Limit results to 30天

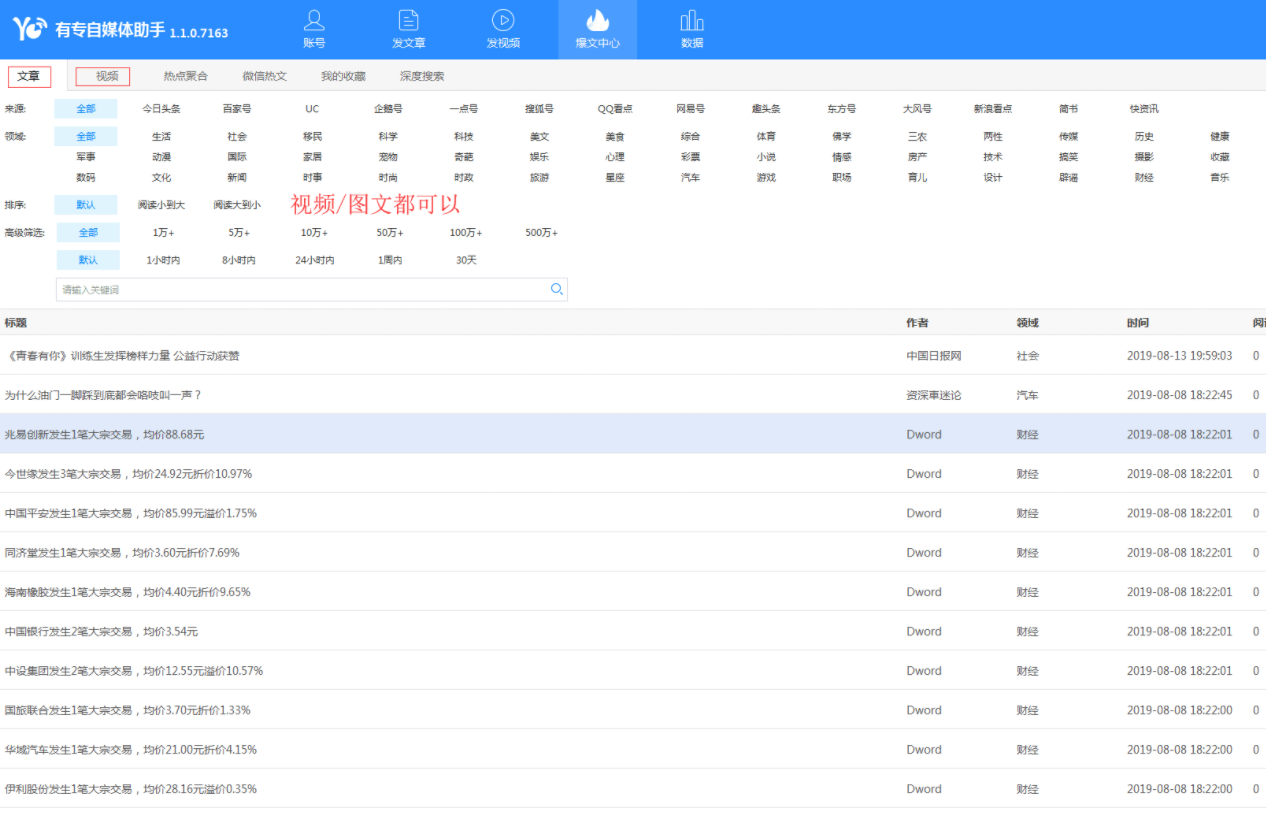[x=466, y=260]
